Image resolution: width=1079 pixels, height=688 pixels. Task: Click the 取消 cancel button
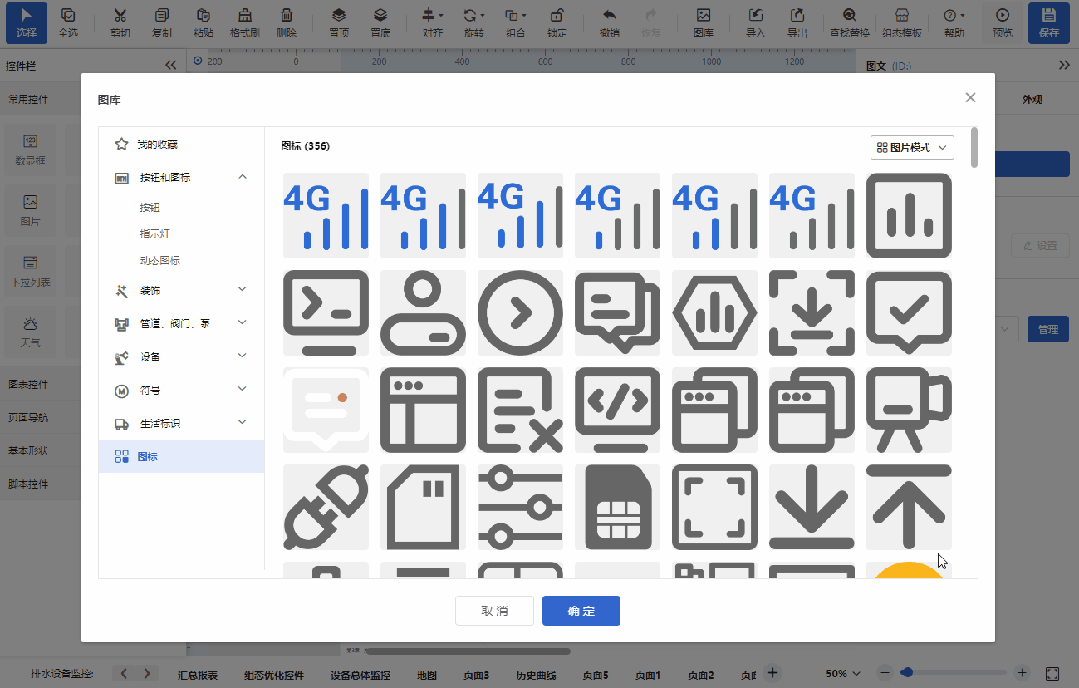[494, 611]
